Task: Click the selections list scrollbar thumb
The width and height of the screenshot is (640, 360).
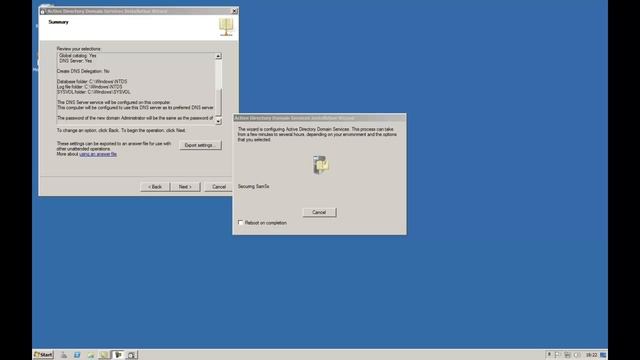Action: [x=218, y=102]
